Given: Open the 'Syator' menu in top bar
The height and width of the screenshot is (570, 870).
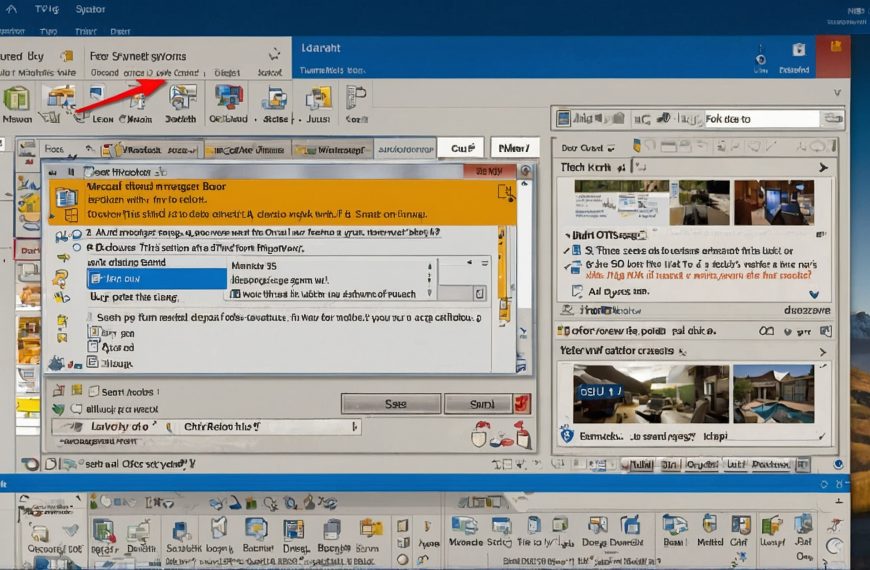Looking at the screenshot, I should click(x=90, y=9).
